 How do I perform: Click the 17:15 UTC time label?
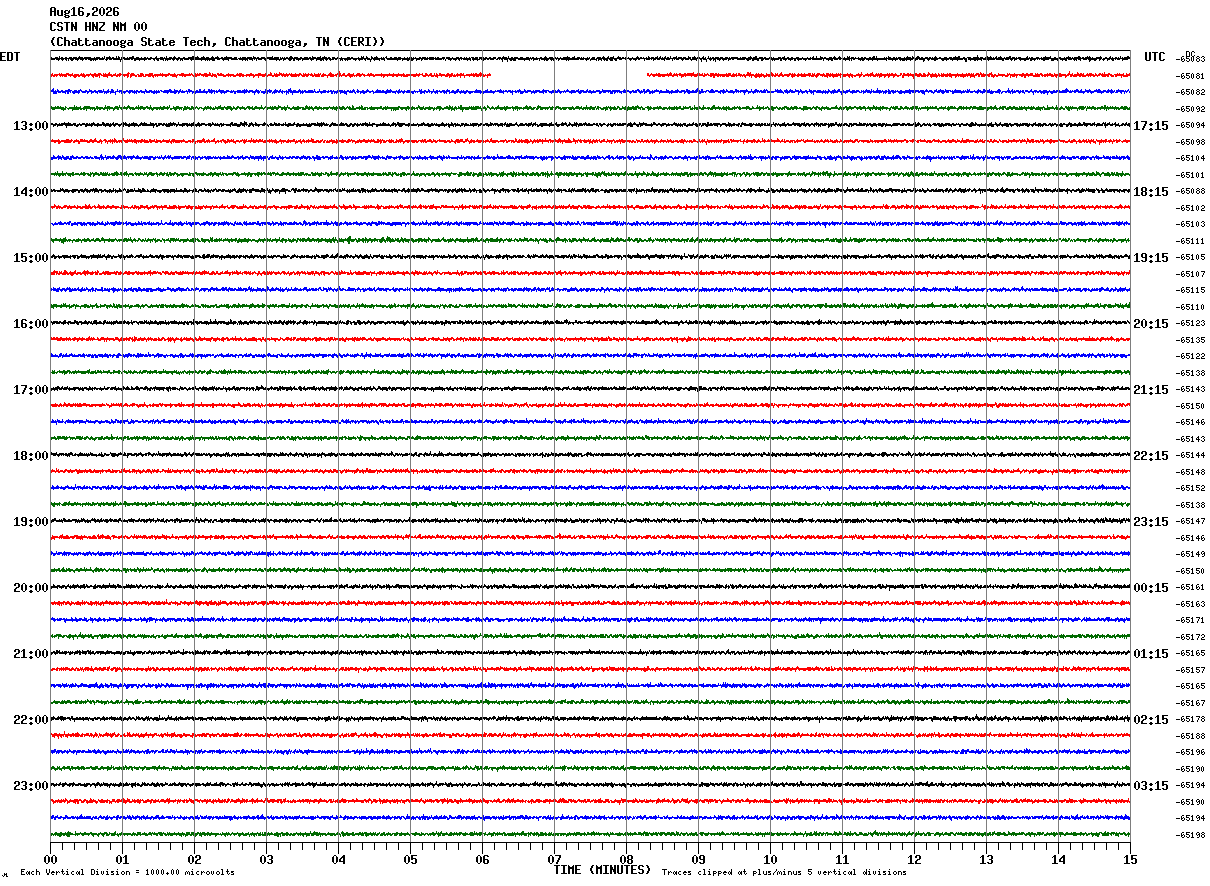click(1150, 126)
